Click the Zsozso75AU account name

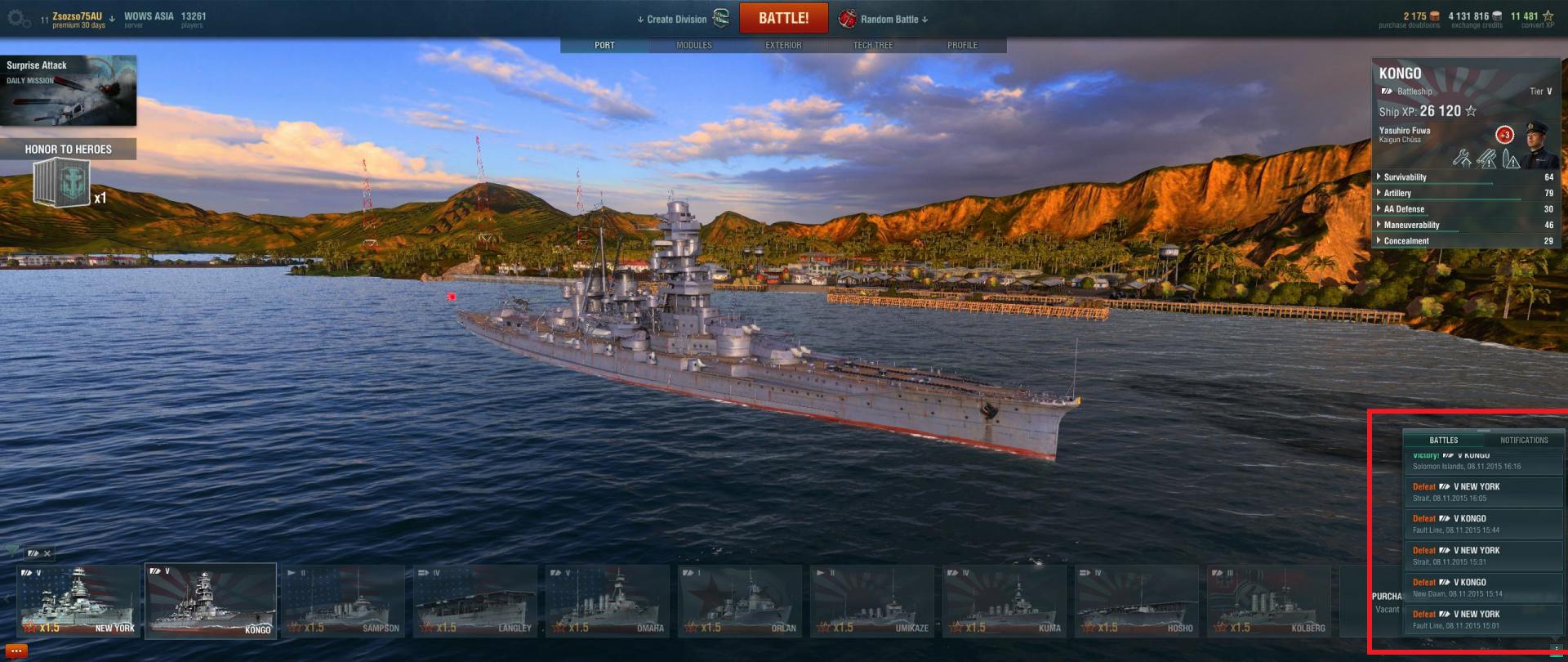77,16
